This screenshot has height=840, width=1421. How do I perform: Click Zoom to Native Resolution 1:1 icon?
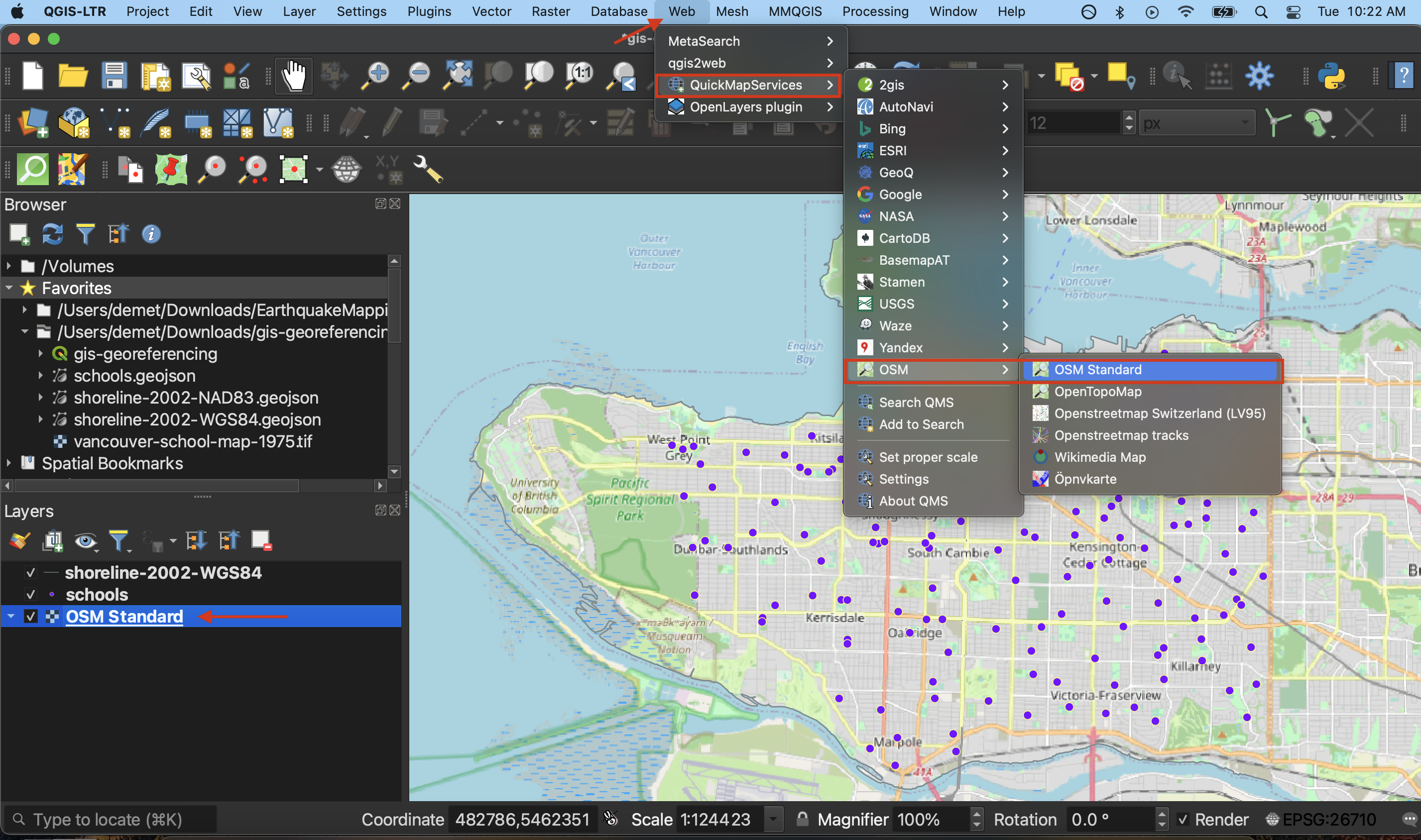click(580, 76)
